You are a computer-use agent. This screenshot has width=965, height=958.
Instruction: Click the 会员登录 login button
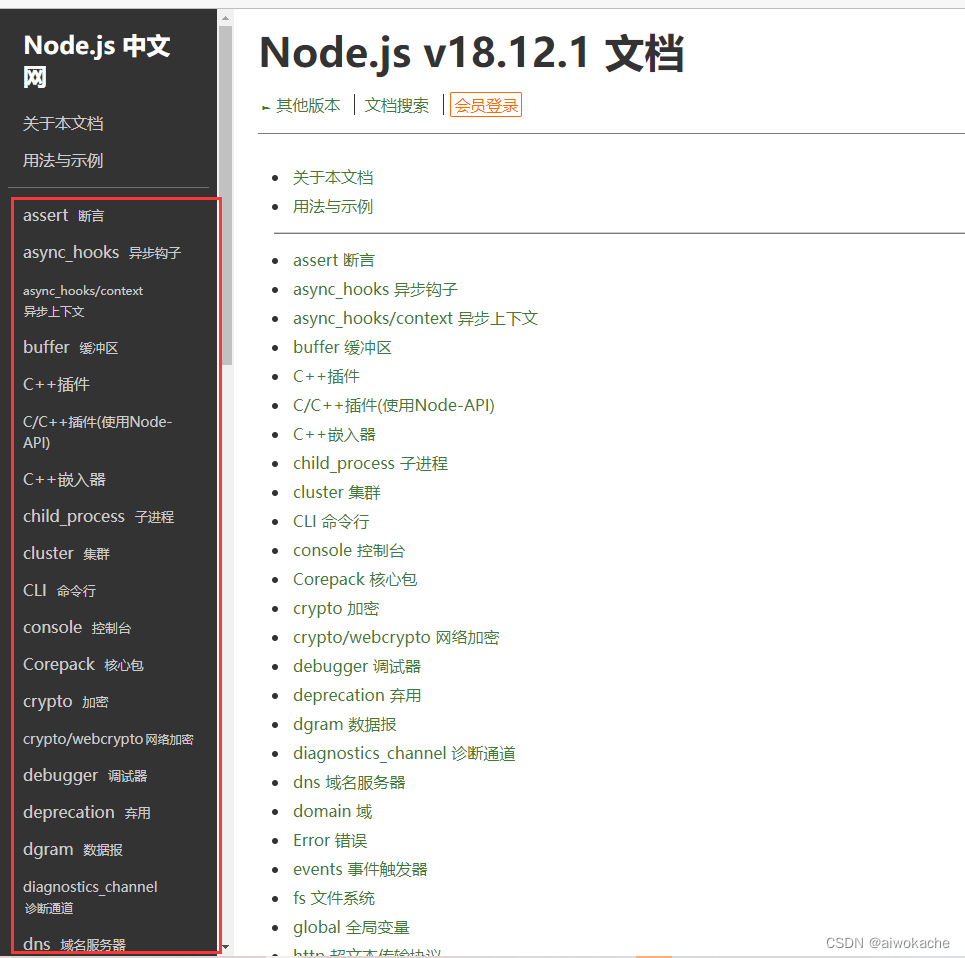tap(486, 105)
